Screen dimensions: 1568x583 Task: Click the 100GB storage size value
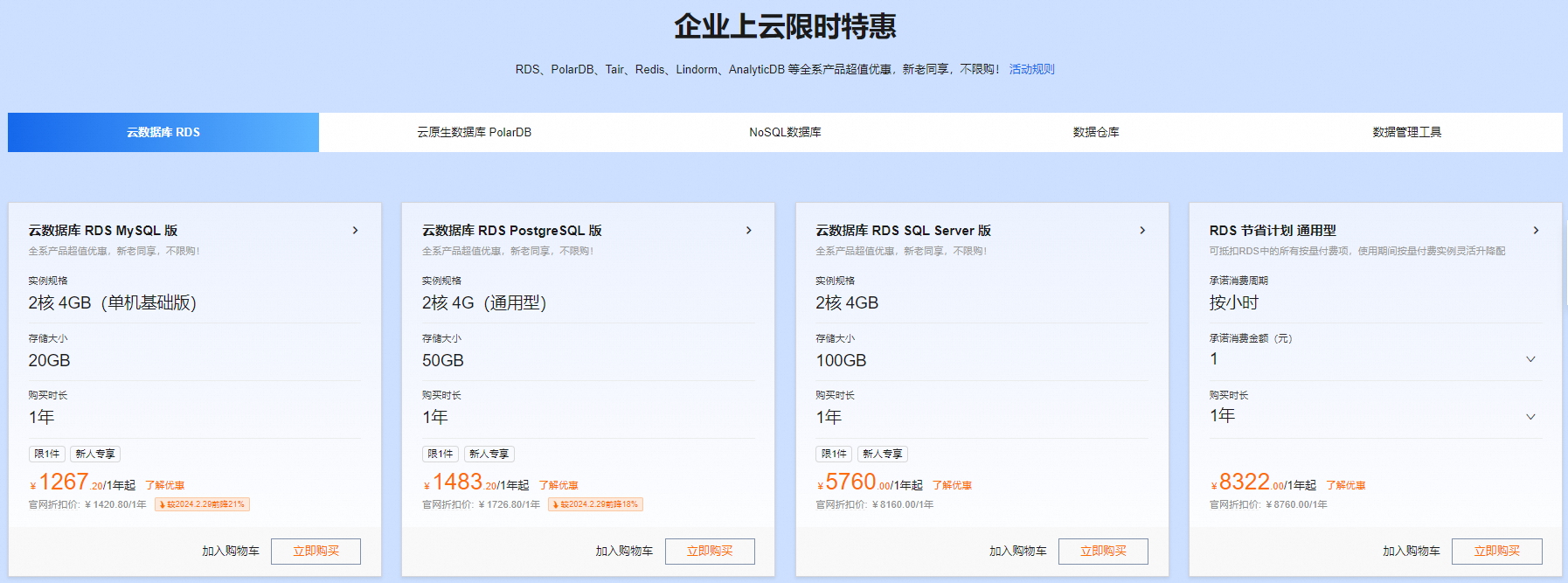click(841, 361)
